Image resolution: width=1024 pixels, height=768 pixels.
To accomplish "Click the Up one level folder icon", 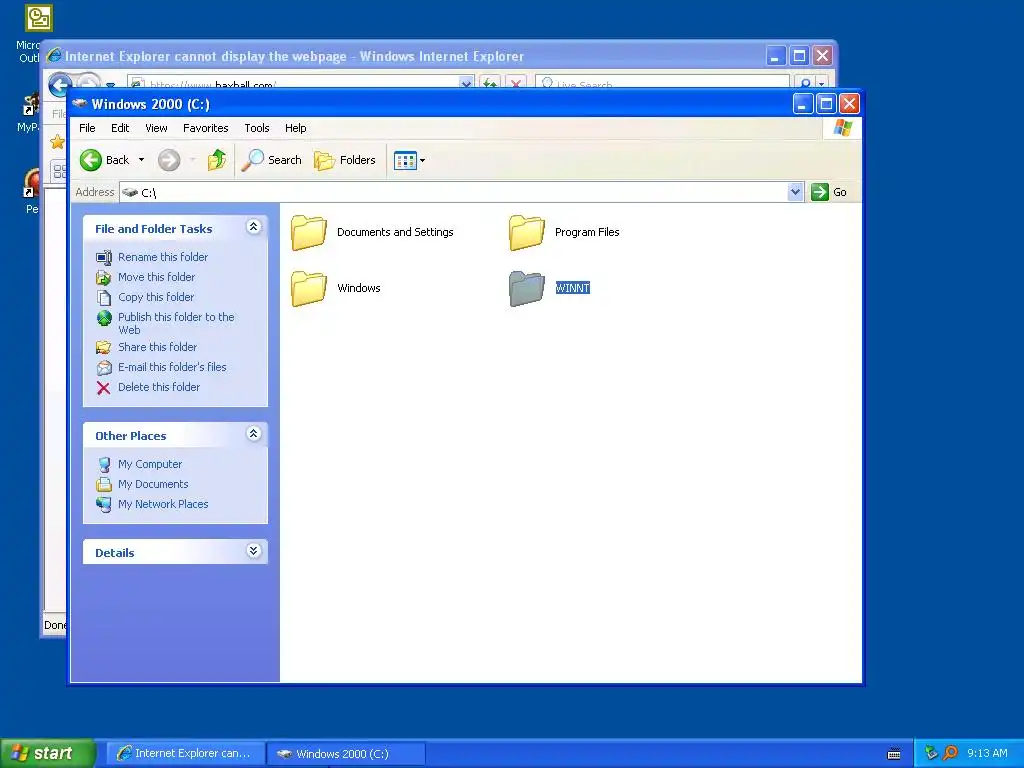I will 217,160.
